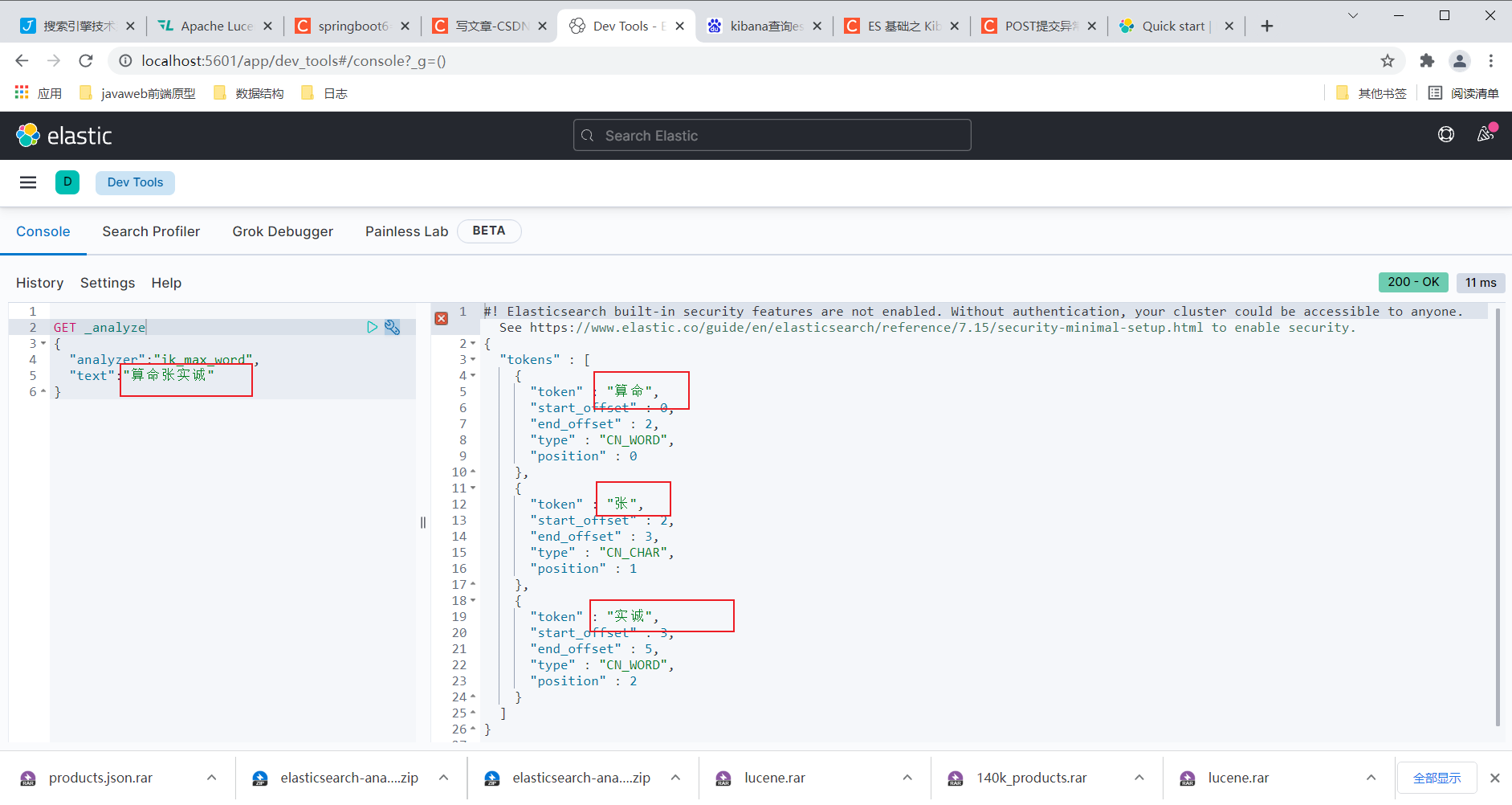
Task: Switch to the Search Profiler tab
Action: pos(151,231)
